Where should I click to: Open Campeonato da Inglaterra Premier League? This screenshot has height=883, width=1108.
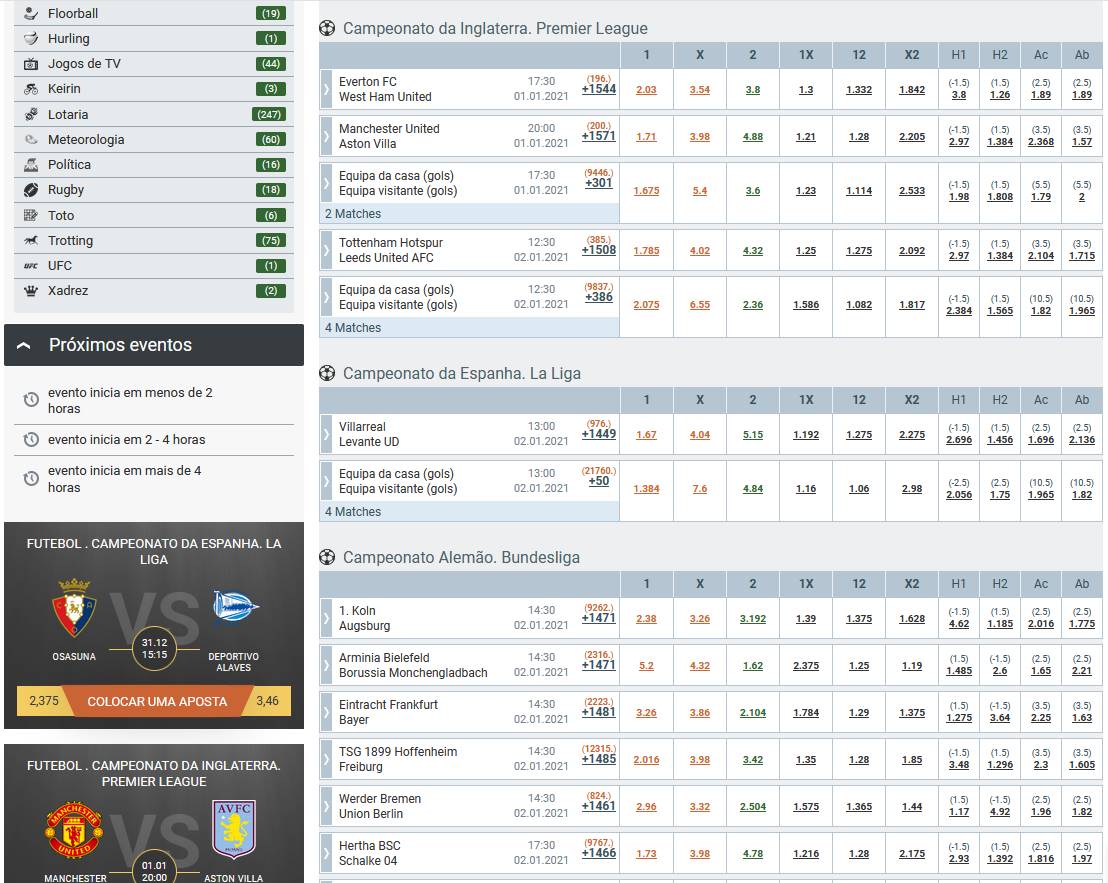(x=495, y=28)
